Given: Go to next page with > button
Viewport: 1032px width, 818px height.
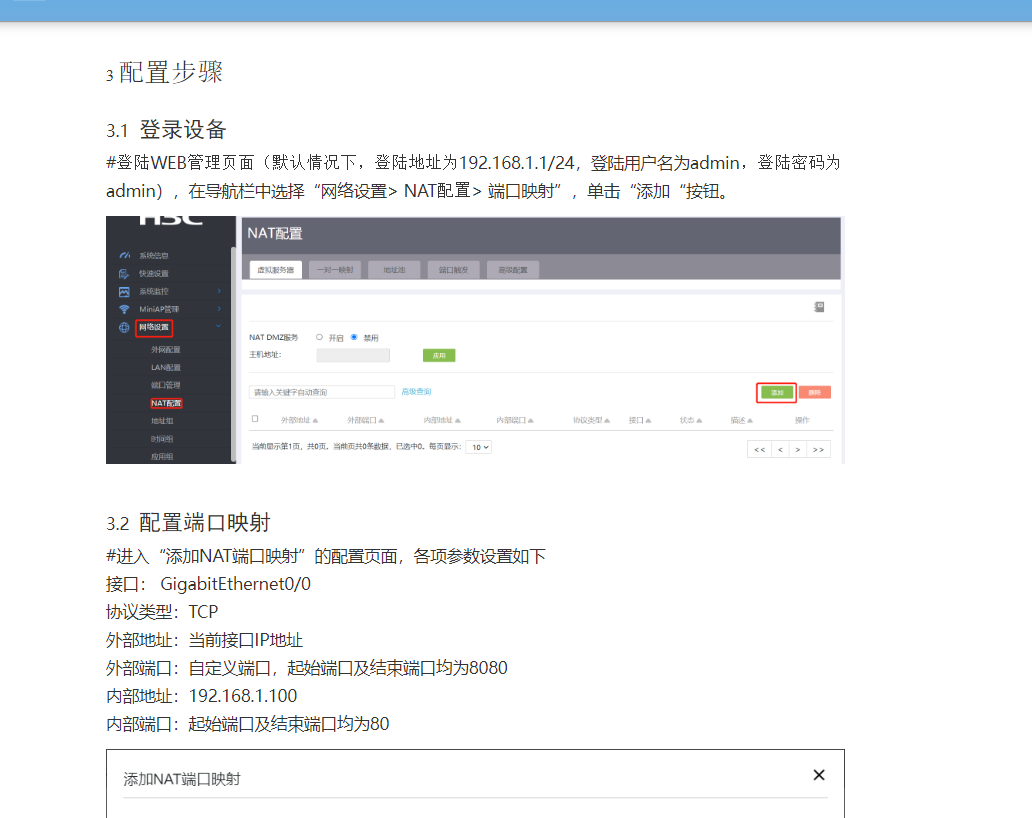Looking at the screenshot, I should click(x=798, y=449).
